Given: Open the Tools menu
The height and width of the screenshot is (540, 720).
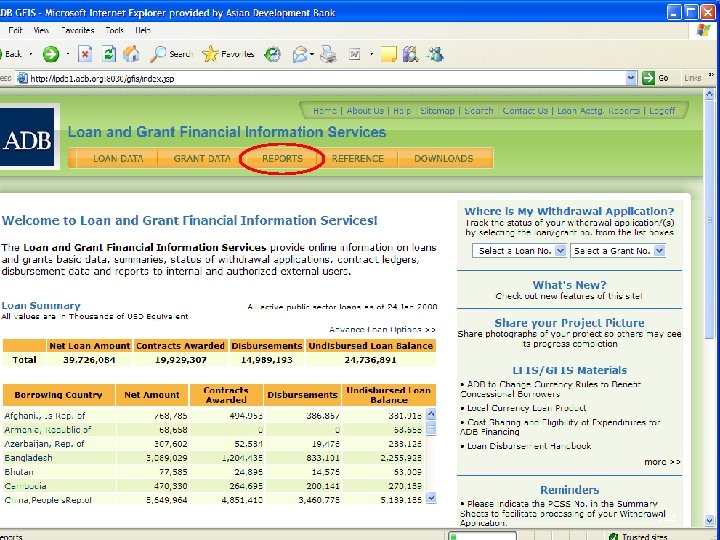Looking at the screenshot, I should coord(114,30).
